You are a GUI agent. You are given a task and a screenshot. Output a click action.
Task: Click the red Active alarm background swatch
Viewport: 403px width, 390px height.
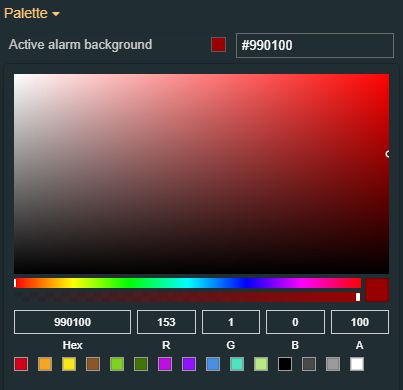point(218,45)
